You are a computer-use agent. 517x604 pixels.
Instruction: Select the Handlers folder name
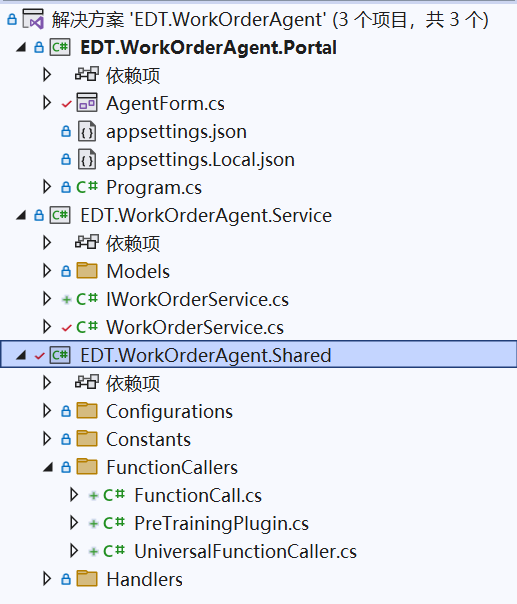pos(144,579)
